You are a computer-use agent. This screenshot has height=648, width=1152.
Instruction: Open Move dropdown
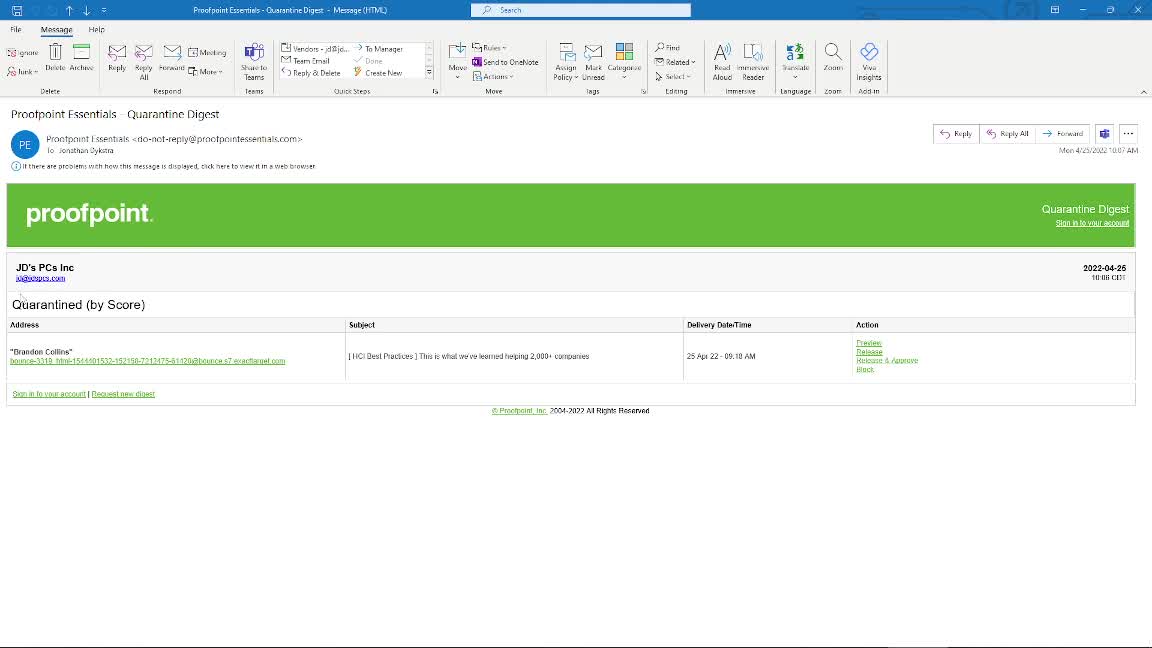[x=458, y=62]
